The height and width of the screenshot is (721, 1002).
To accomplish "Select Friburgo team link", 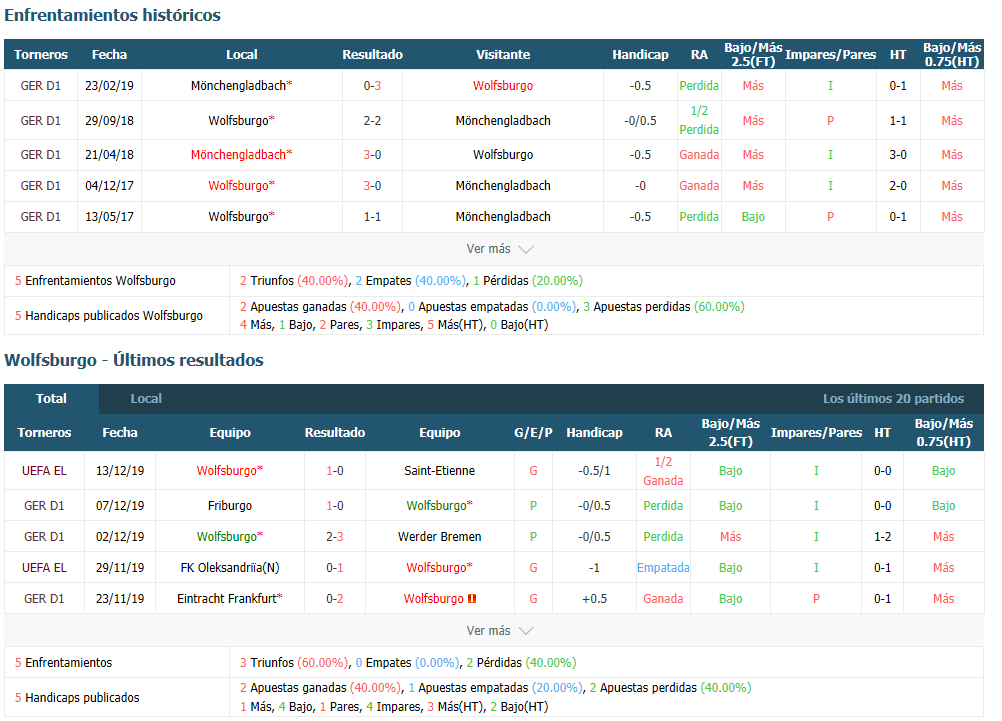I will pyautogui.click(x=230, y=506).
